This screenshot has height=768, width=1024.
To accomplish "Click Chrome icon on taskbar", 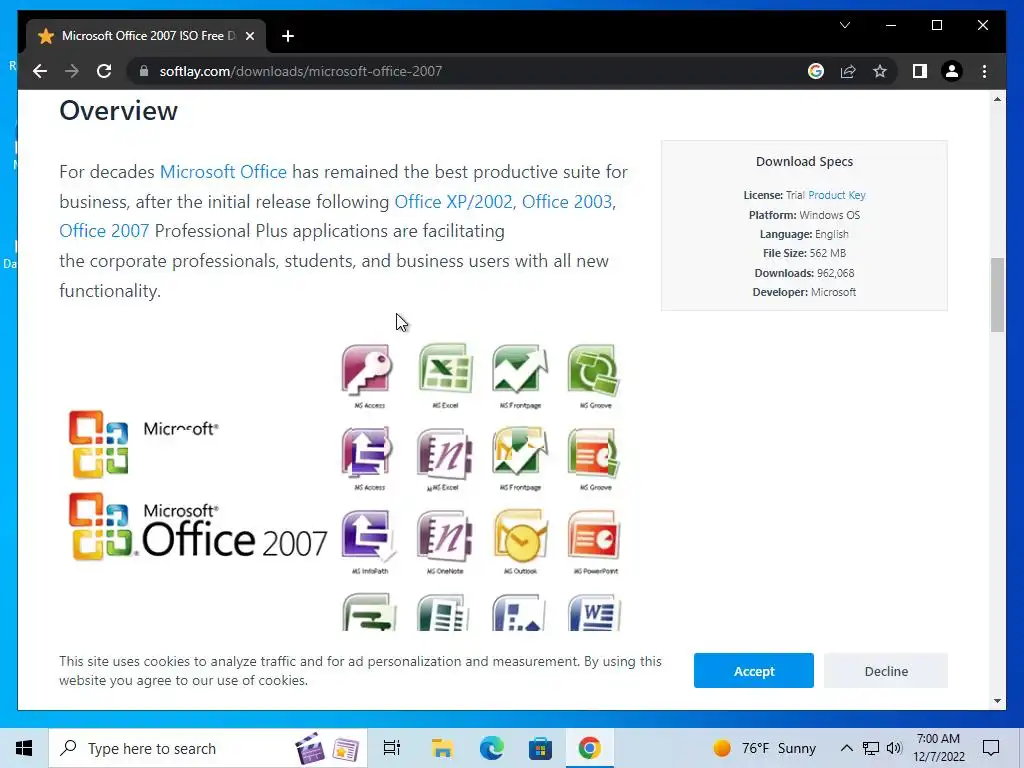I will pyautogui.click(x=589, y=748).
